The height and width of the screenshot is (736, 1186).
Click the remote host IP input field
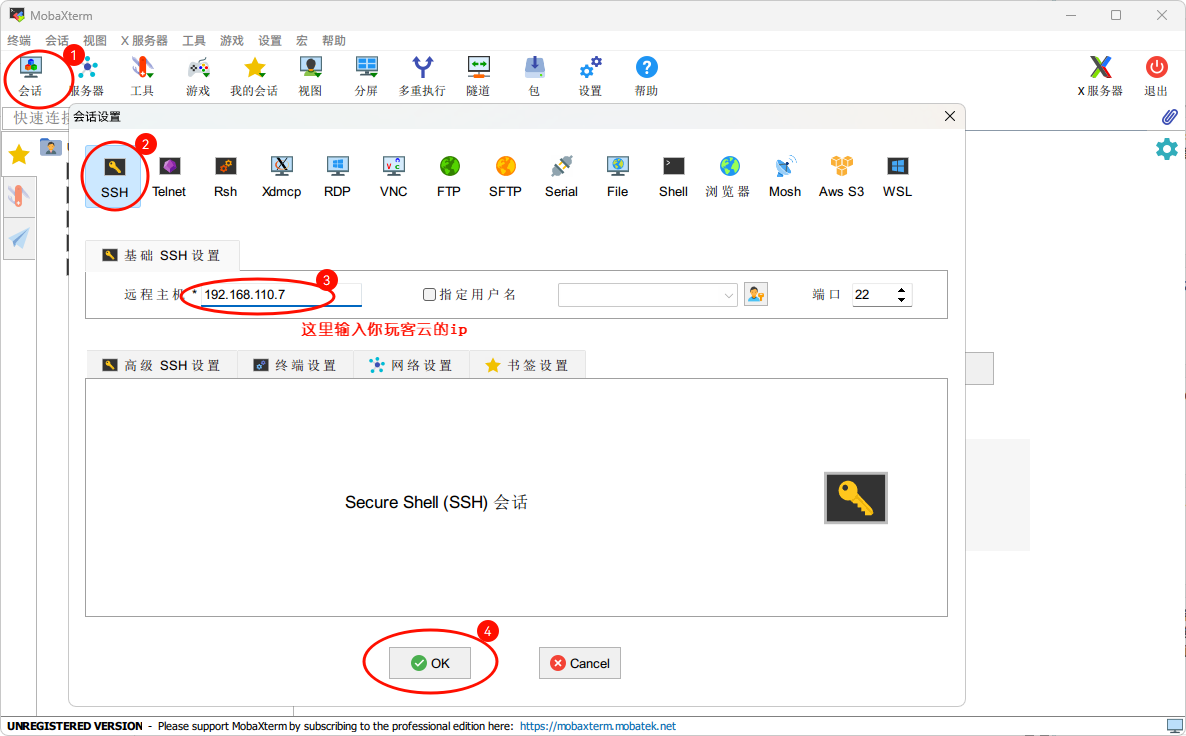[280, 295]
